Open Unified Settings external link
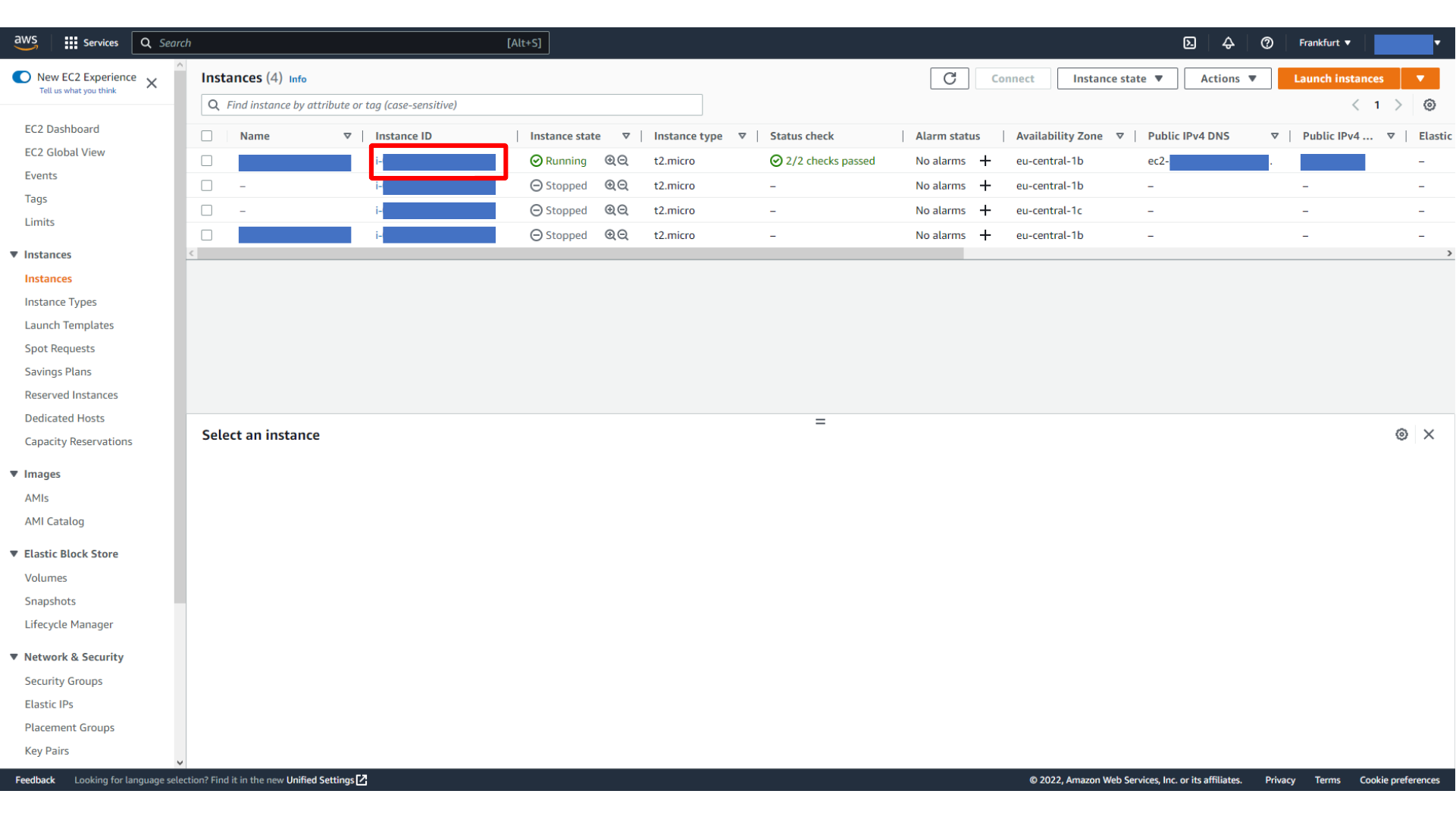Viewport: 1456px width, 819px height. tap(327, 780)
